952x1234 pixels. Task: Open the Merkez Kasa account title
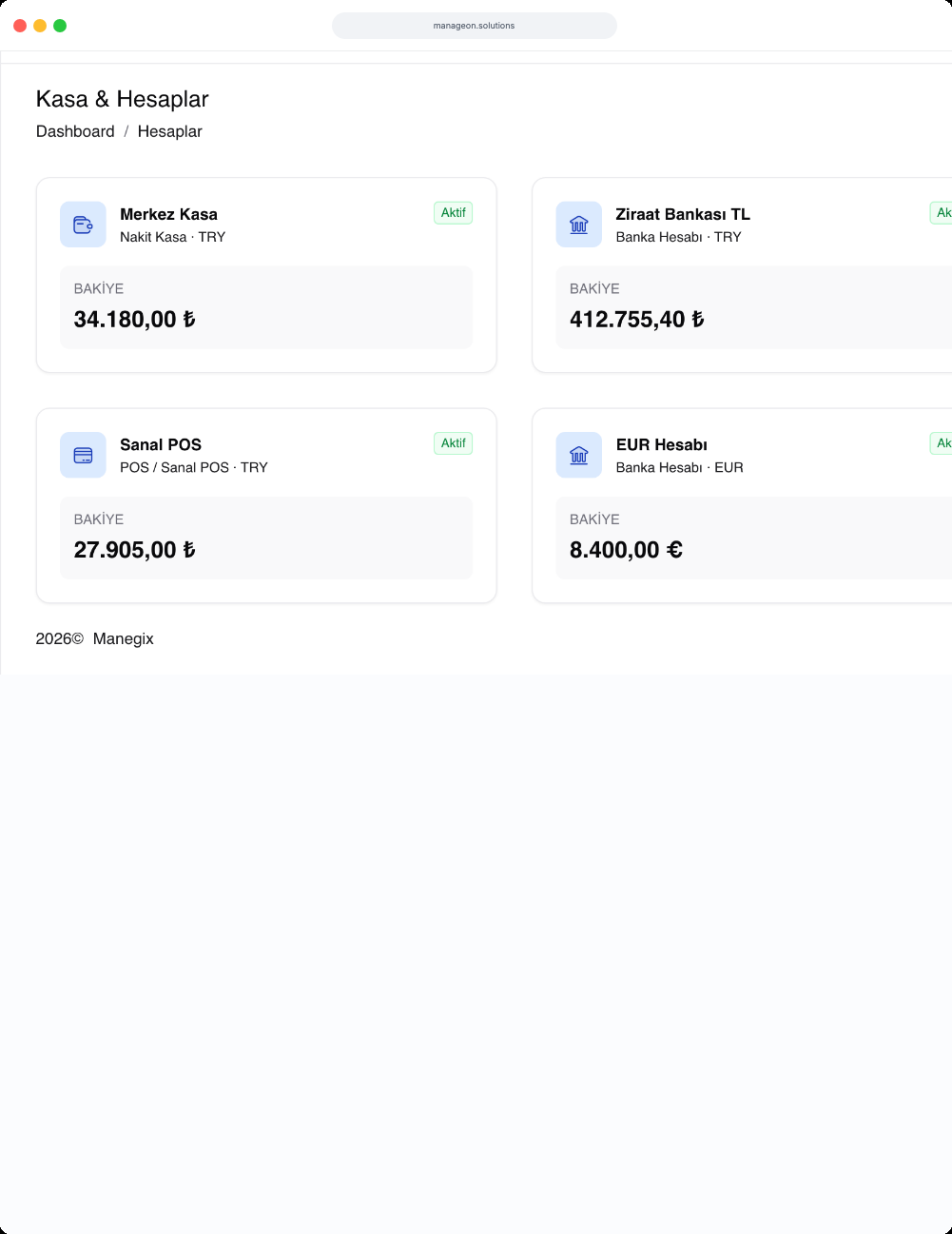pos(168,214)
